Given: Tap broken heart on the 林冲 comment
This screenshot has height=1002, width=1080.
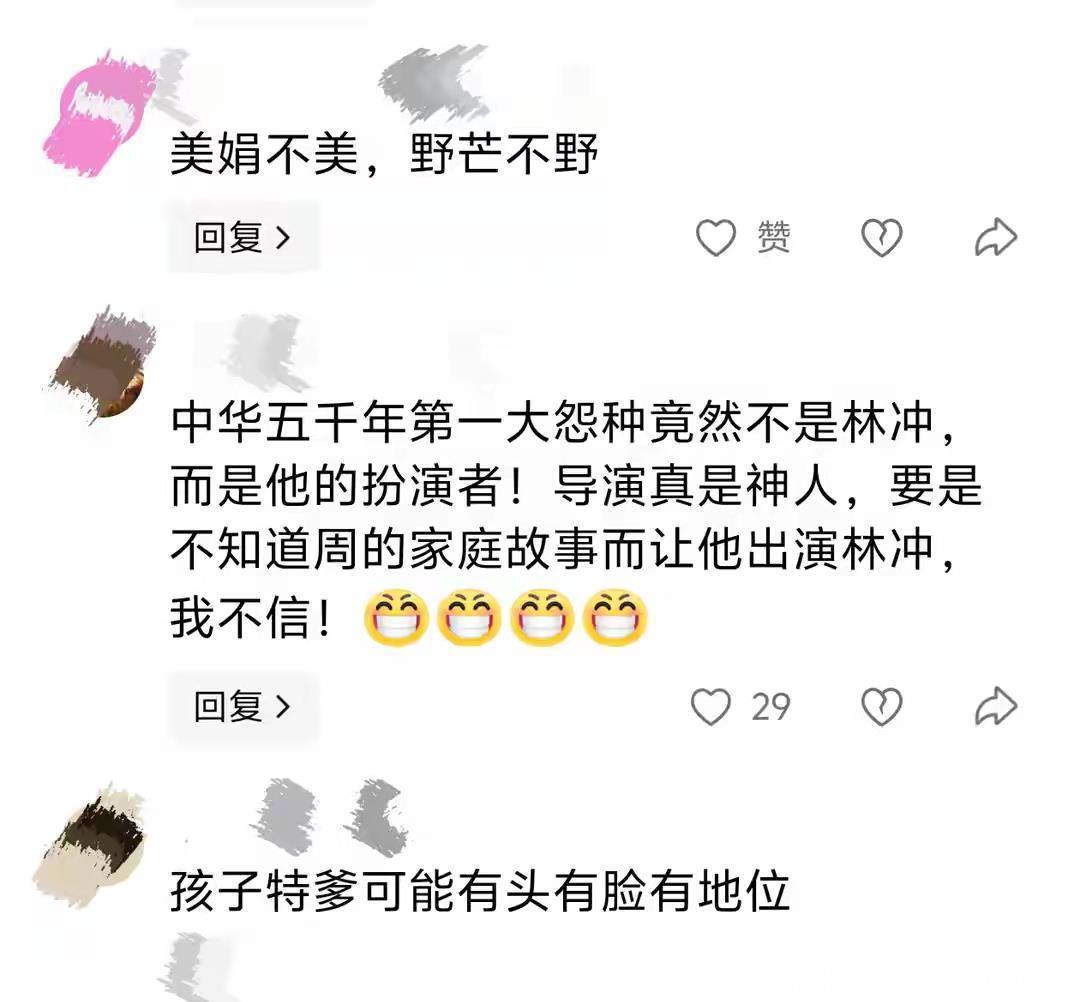Looking at the screenshot, I should pyautogui.click(x=882, y=707).
